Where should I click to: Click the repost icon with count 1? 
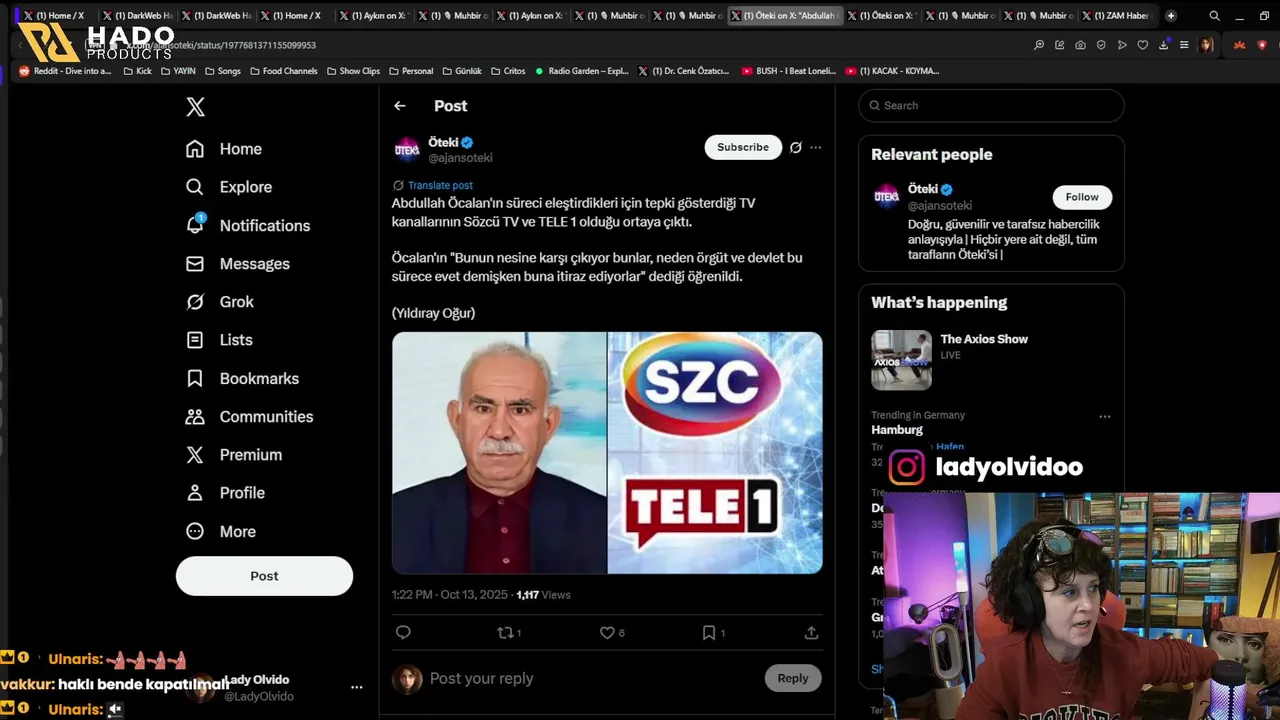click(x=509, y=632)
